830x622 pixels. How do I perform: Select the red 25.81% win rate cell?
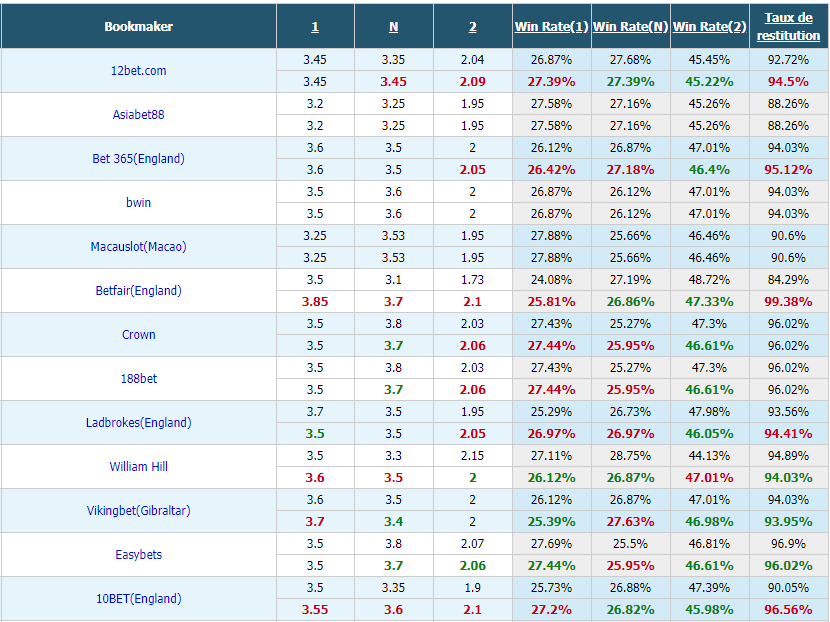(552, 301)
